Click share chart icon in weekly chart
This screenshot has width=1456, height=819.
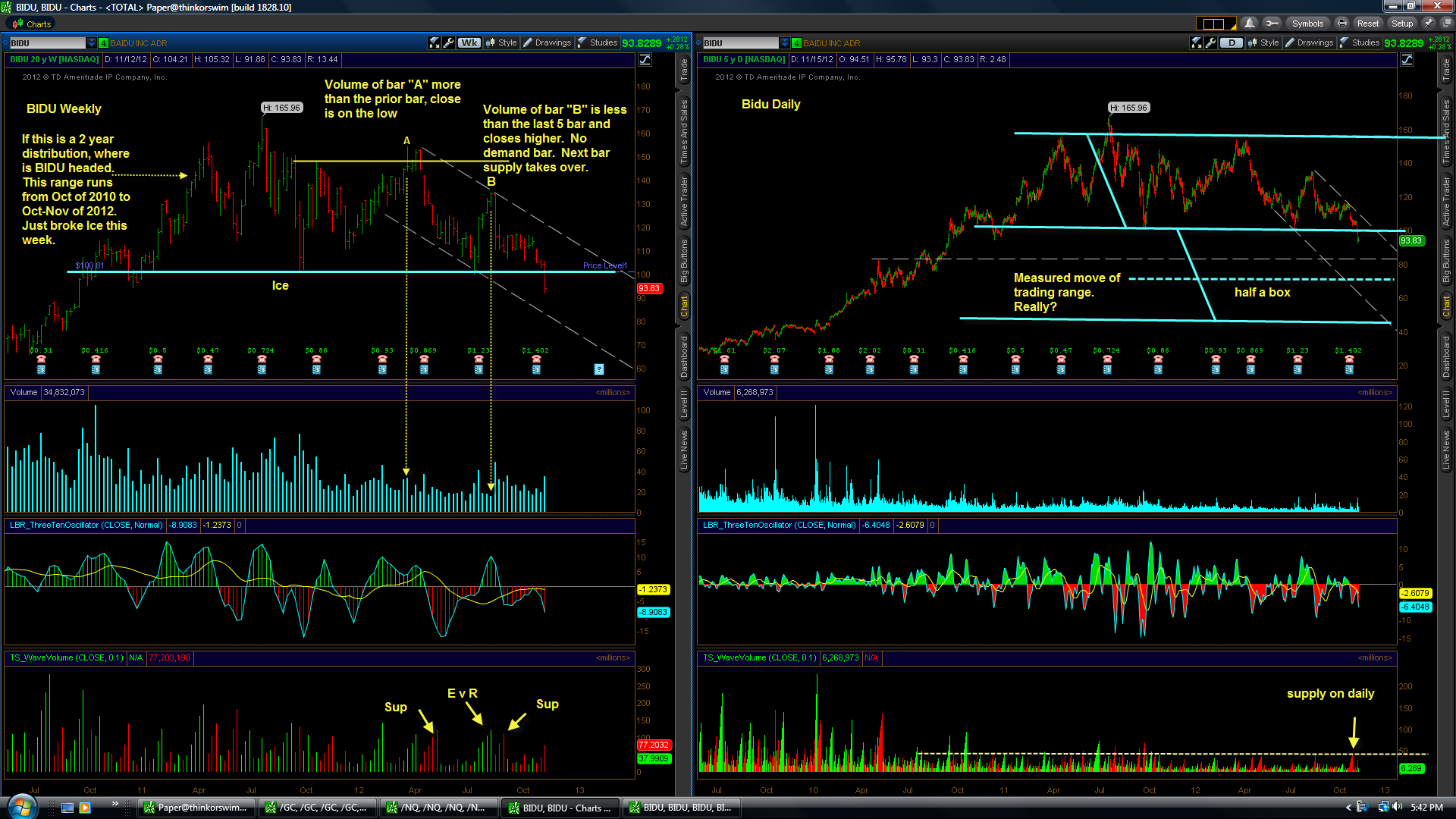(x=434, y=43)
